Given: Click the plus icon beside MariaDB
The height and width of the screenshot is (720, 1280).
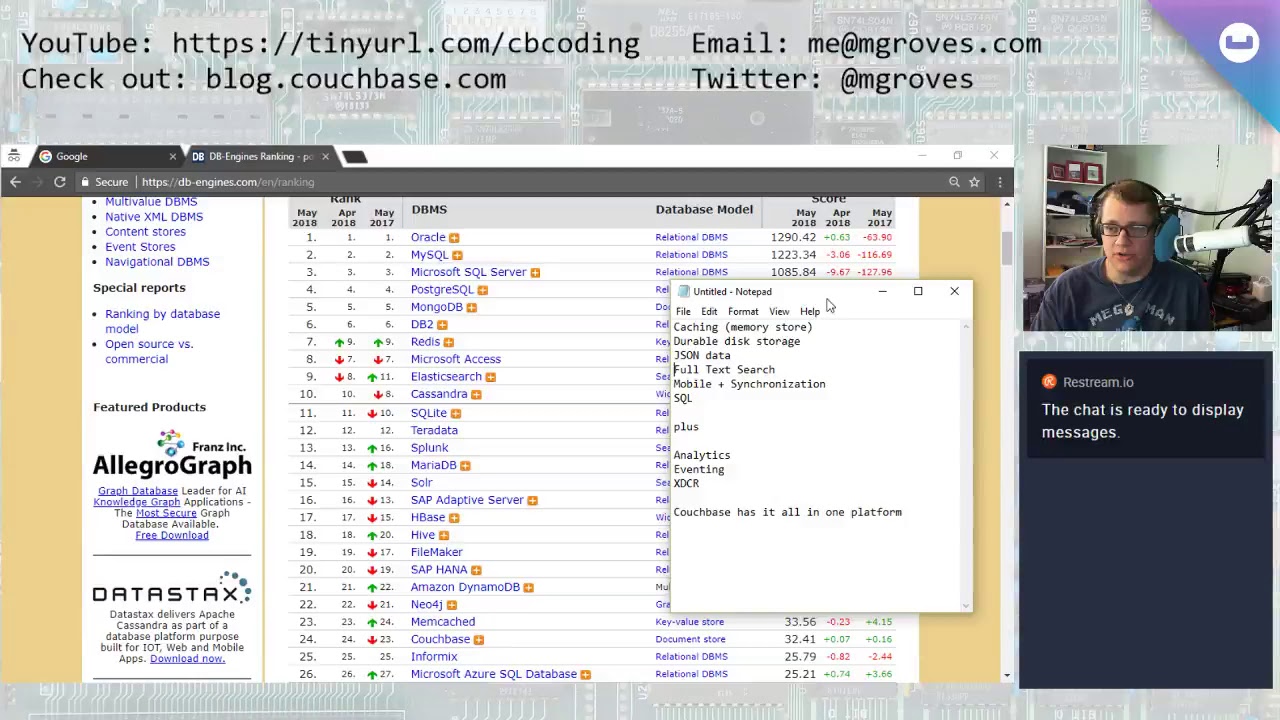Looking at the screenshot, I should (x=465, y=465).
